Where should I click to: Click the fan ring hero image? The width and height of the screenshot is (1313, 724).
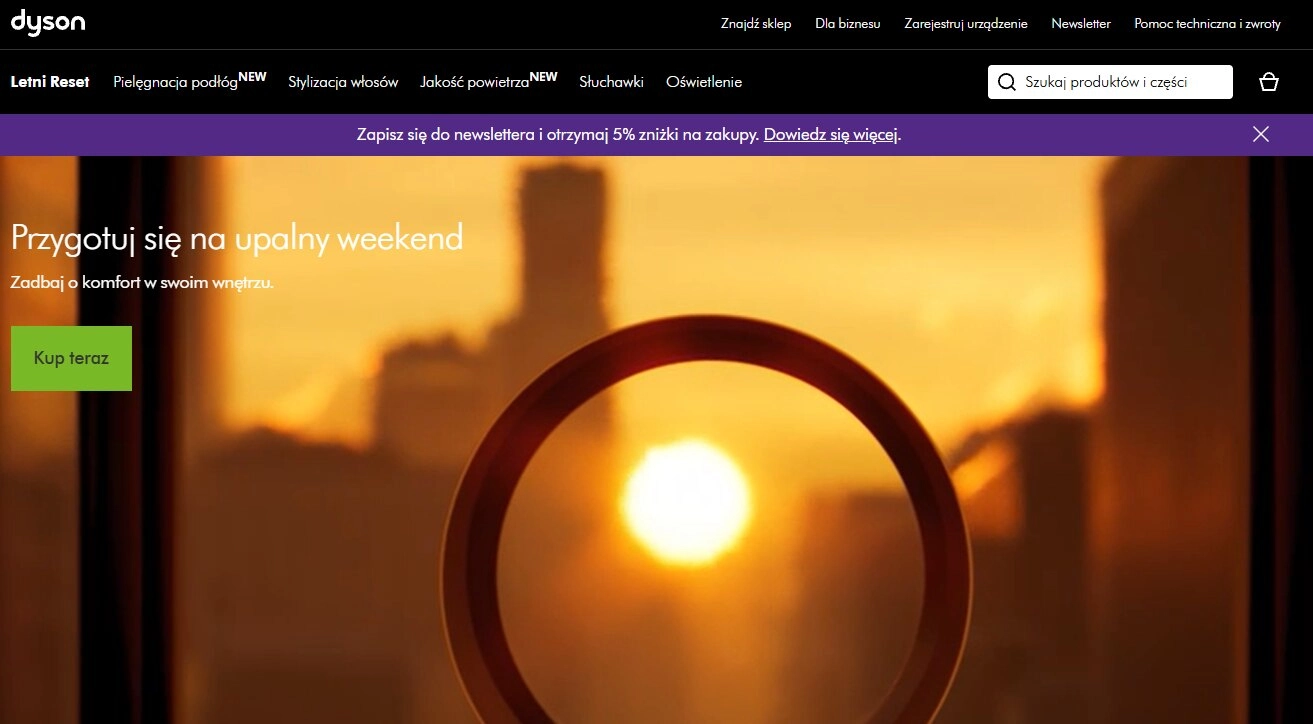coord(706,520)
